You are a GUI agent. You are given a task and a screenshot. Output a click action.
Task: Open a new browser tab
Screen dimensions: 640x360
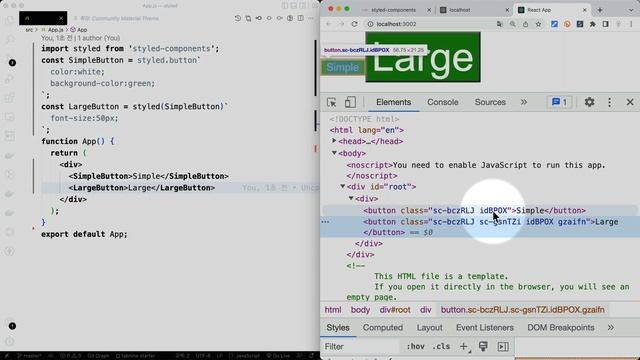click(600, 10)
